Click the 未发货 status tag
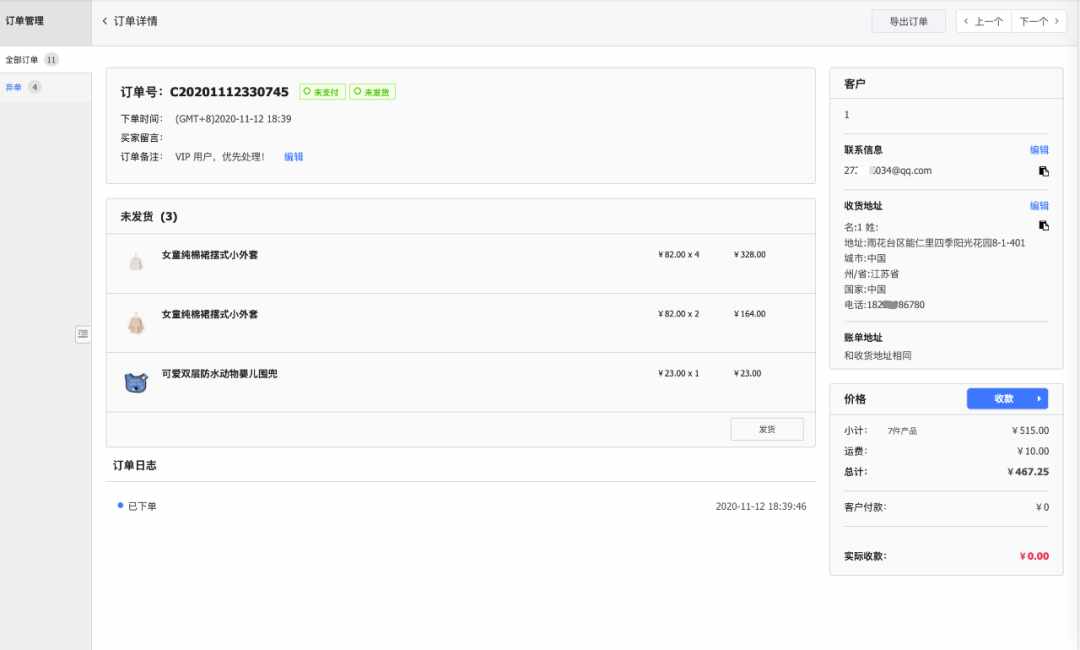Image resolution: width=1080 pixels, height=650 pixels. tap(372, 92)
